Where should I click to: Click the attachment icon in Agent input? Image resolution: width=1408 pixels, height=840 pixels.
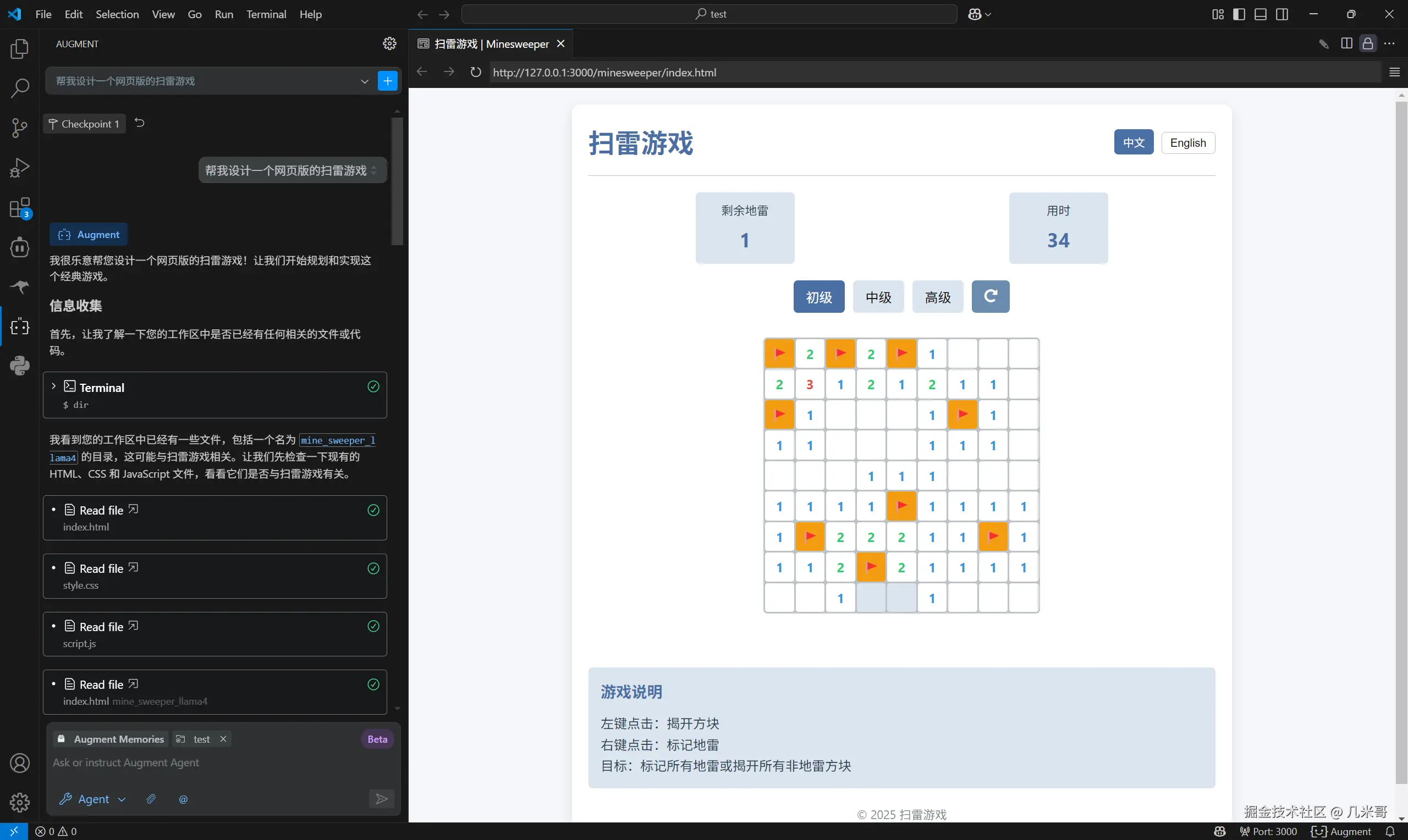point(151,799)
